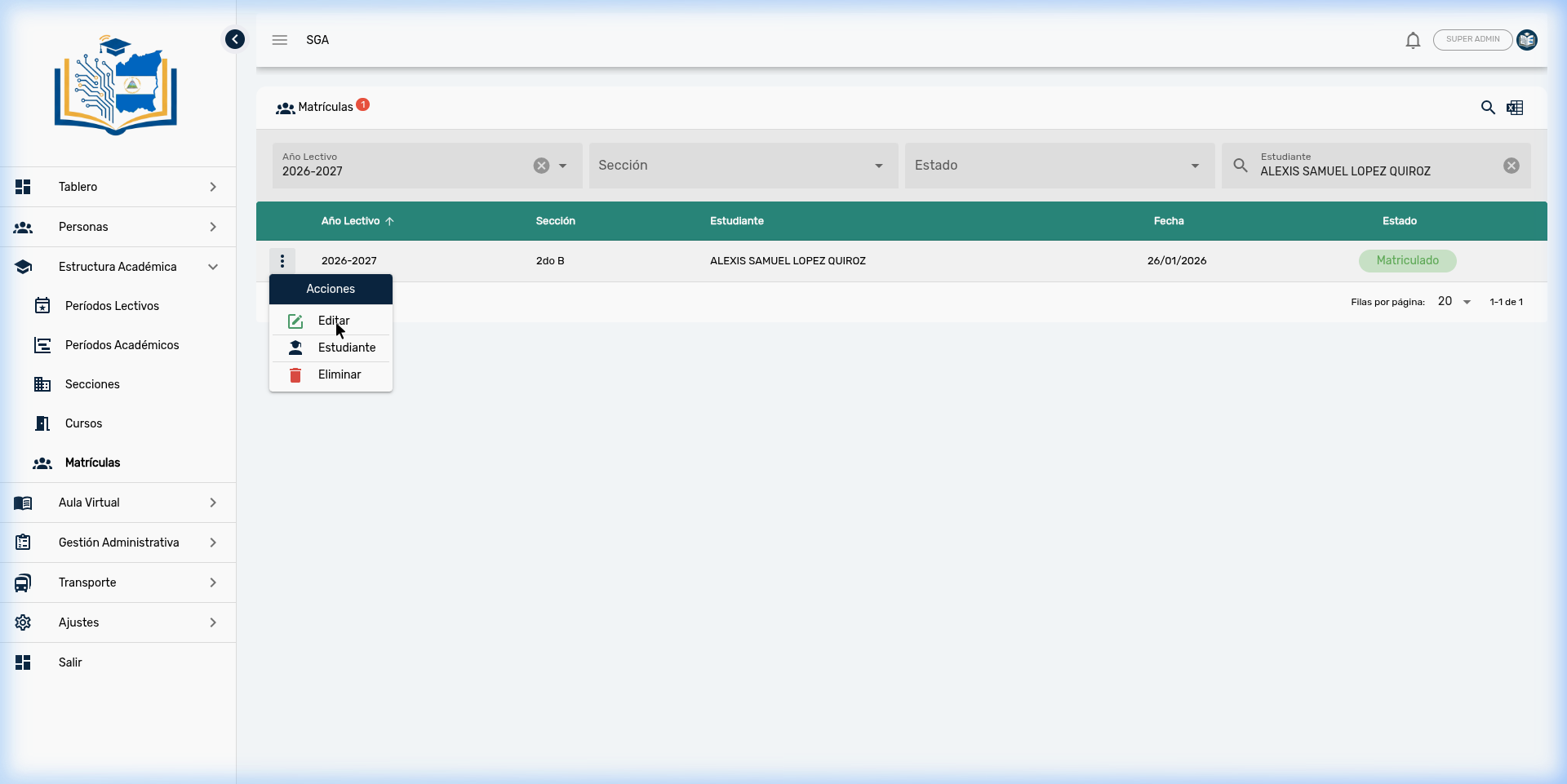Clear the Estudiante search field

coord(1511,166)
